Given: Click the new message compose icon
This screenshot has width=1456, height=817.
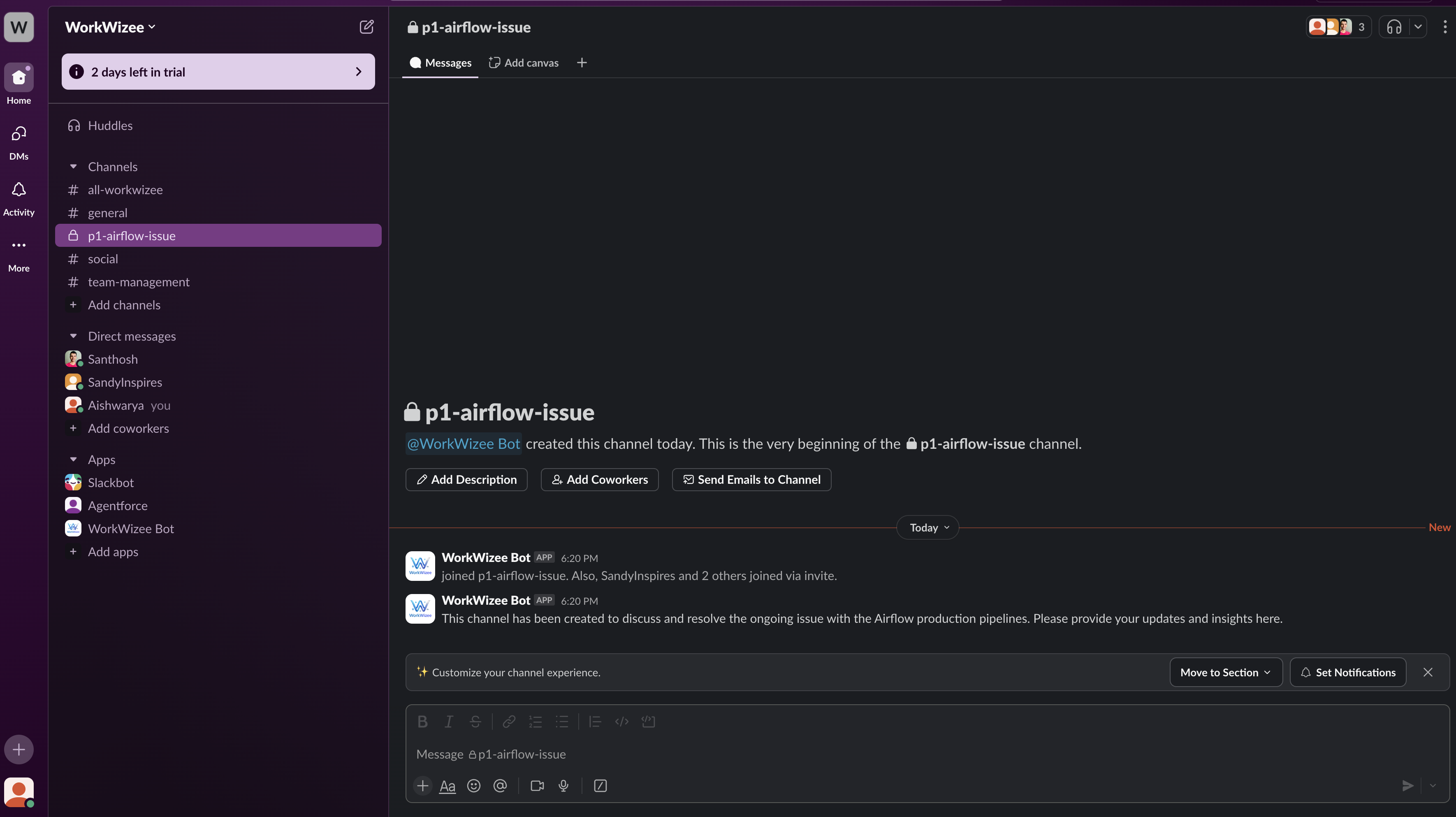Looking at the screenshot, I should point(366,27).
